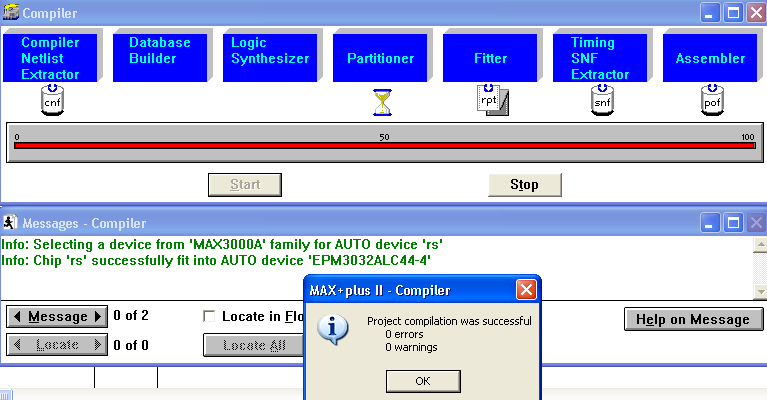Click the message list scroll down arrow

[761, 292]
